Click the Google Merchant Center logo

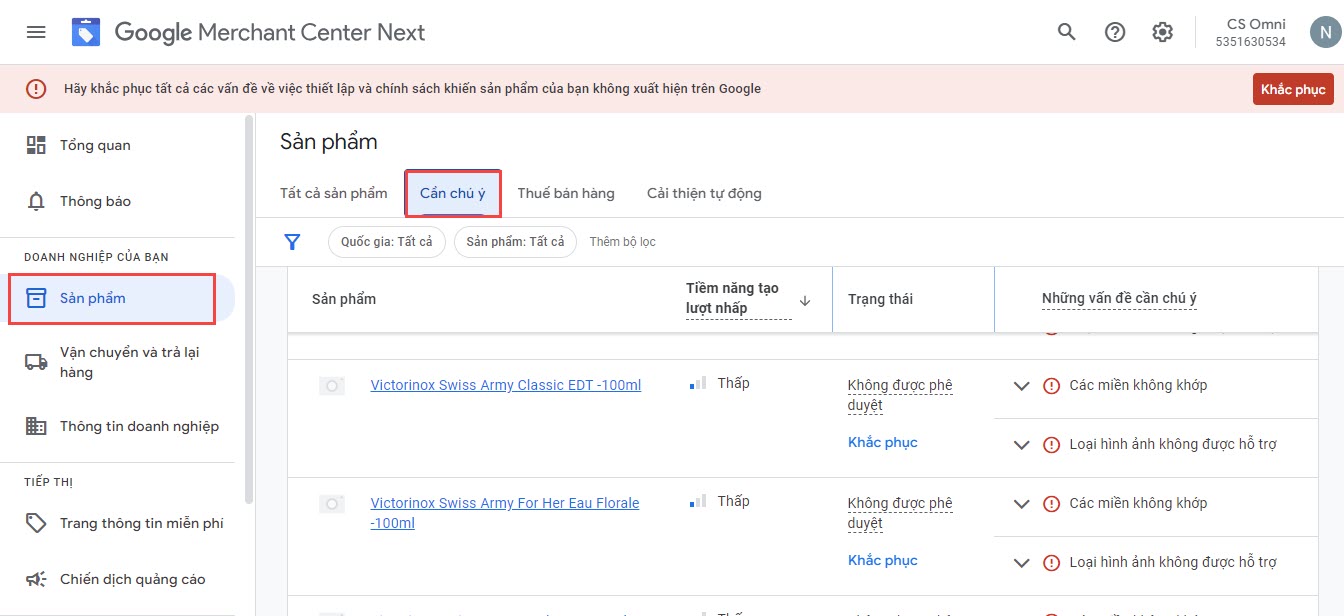point(87,32)
